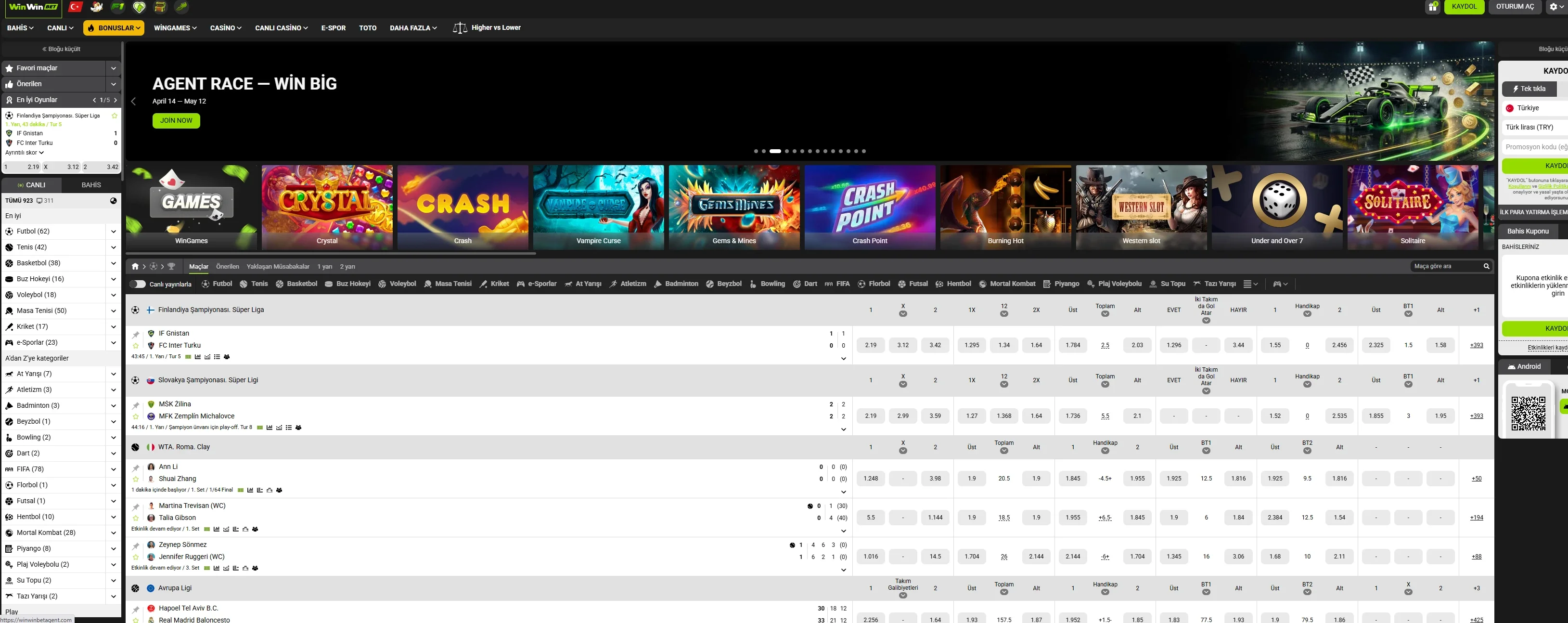Expand the Favori maçlar panel
This screenshot has height=623, width=1568.
click(x=113, y=68)
